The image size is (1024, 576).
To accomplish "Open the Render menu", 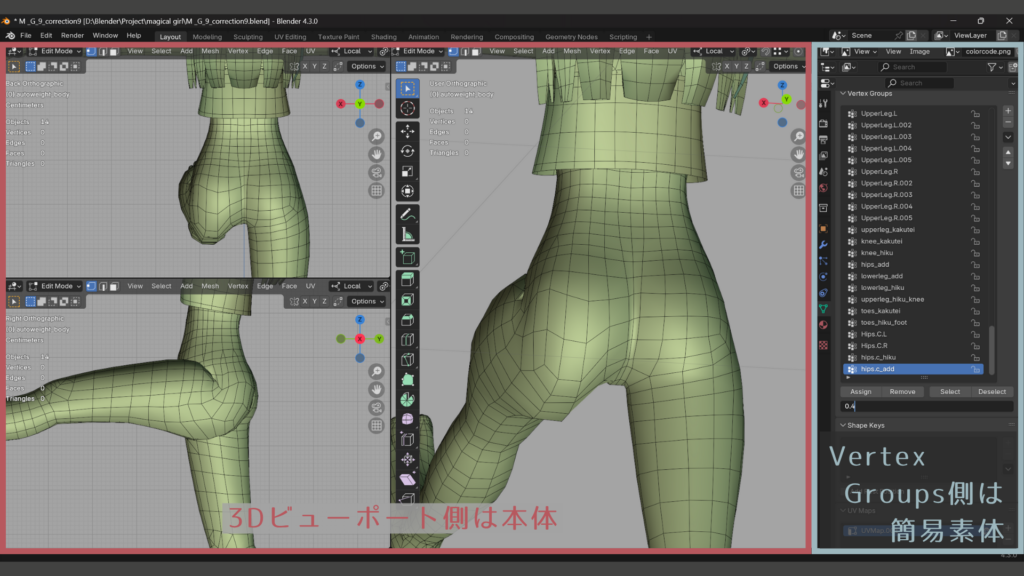I will [72, 35].
